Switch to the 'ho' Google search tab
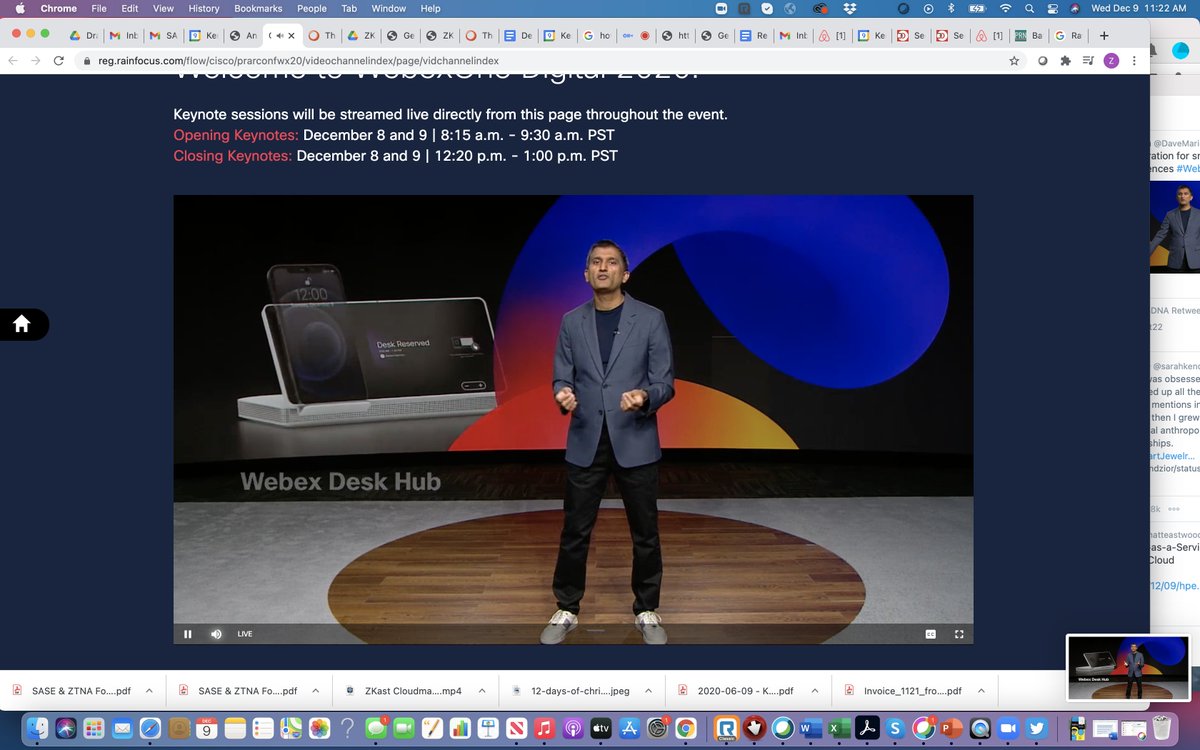The width and height of the screenshot is (1200, 750). pyautogui.click(x=598, y=35)
